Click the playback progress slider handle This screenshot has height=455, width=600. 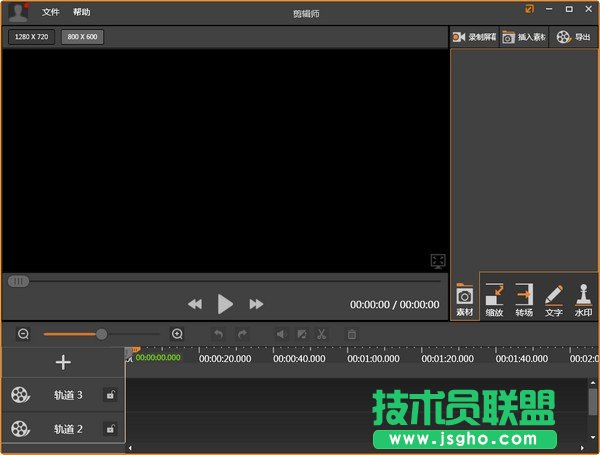pos(18,282)
